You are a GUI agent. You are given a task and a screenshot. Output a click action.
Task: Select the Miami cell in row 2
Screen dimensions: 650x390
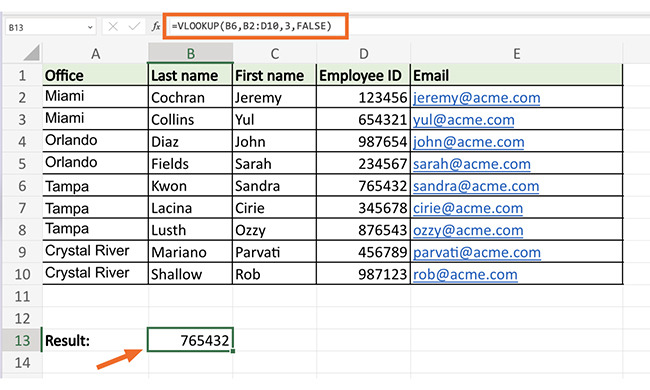point(95,97)
